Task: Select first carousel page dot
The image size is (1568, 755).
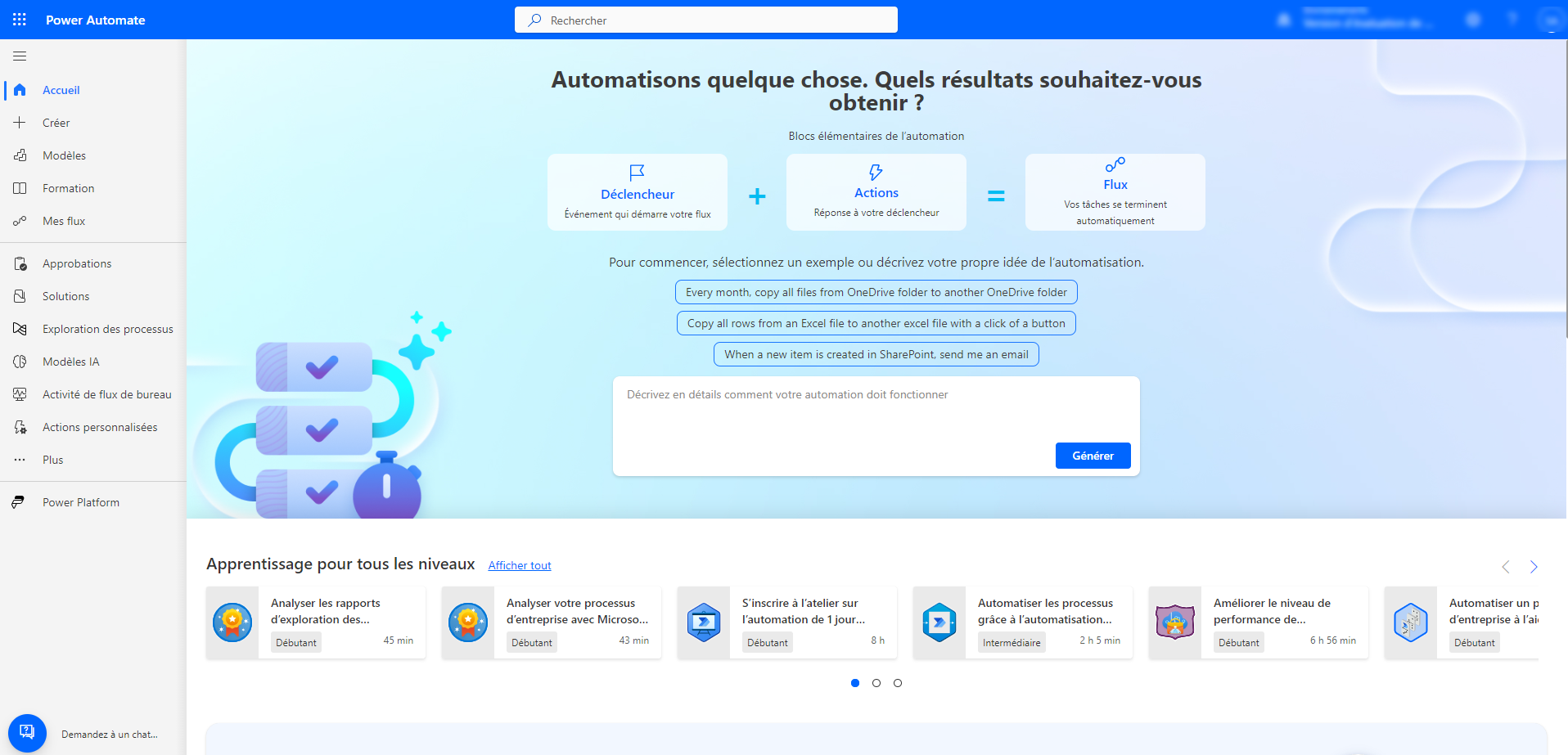Action: pyautogui.click(x=855, y=683)
